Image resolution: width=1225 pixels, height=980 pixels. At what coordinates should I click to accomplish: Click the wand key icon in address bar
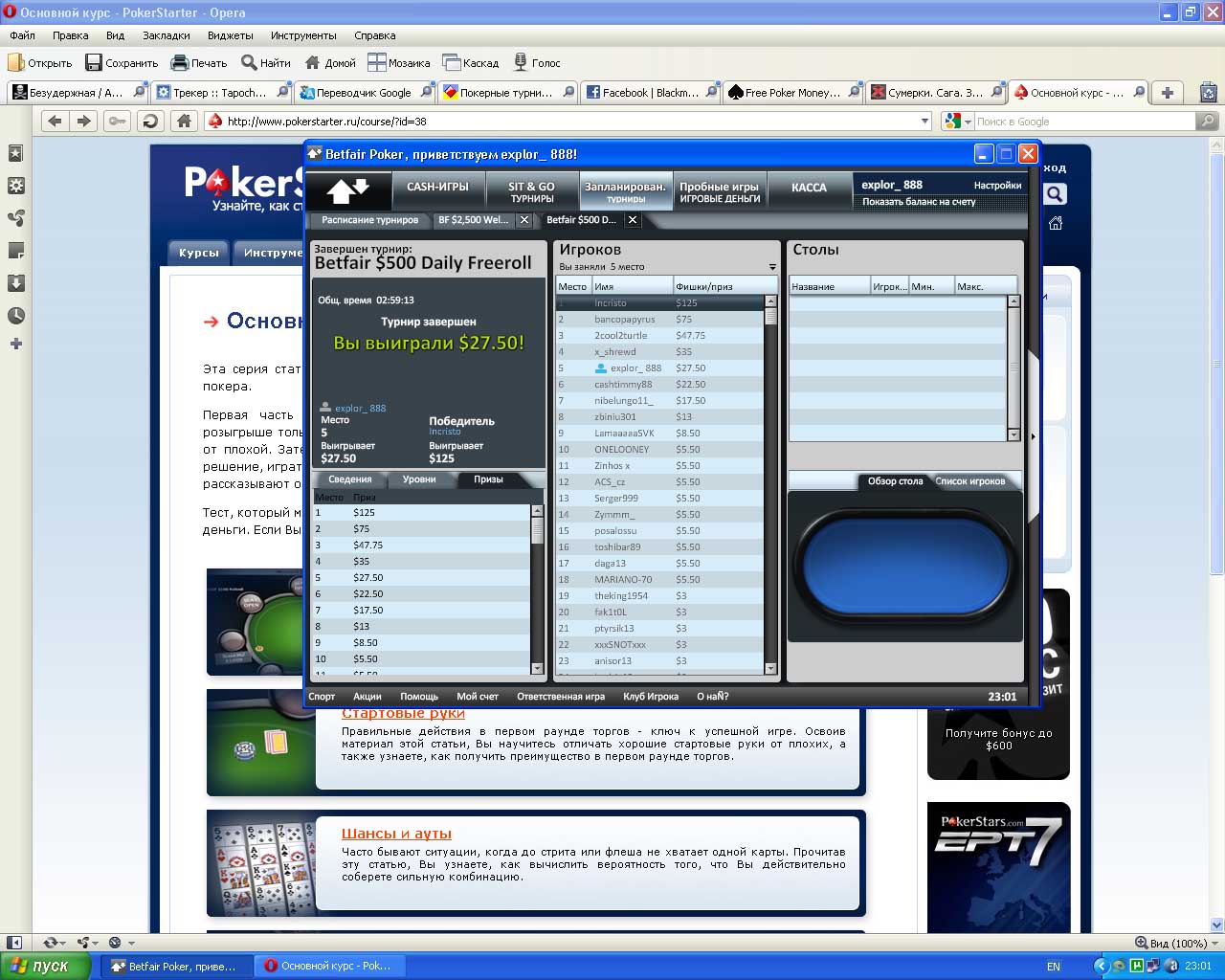[x=117, y=121]
